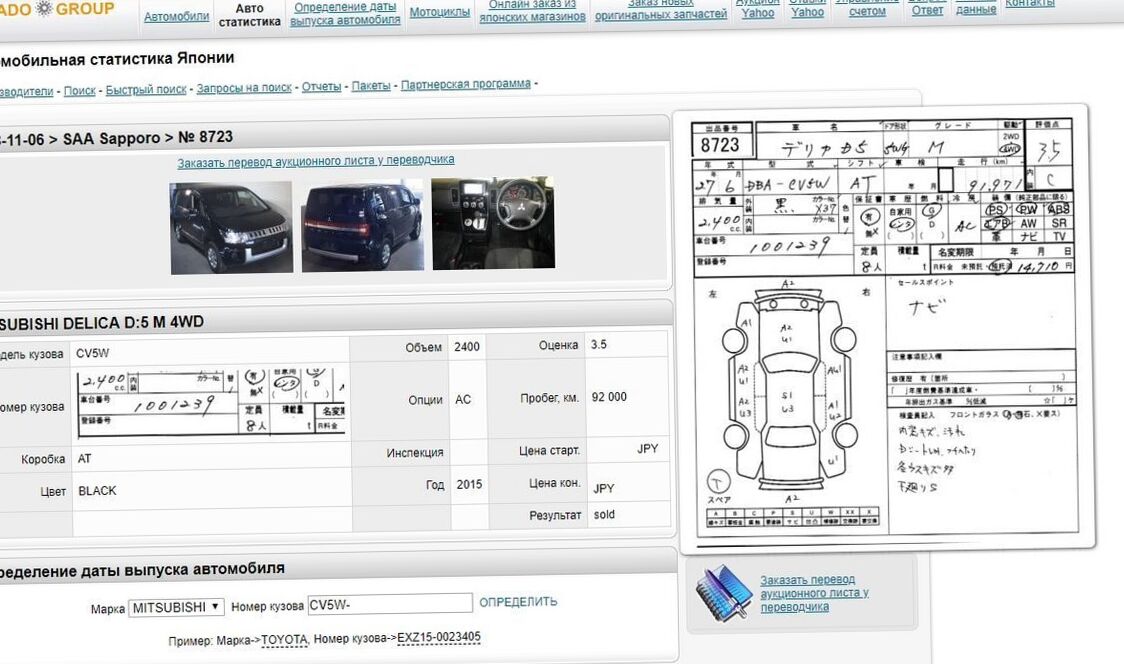This screenshot has height=664, width=1124.
Task: Click the ADO GROUP logo
Action: [x=57, y=9]
